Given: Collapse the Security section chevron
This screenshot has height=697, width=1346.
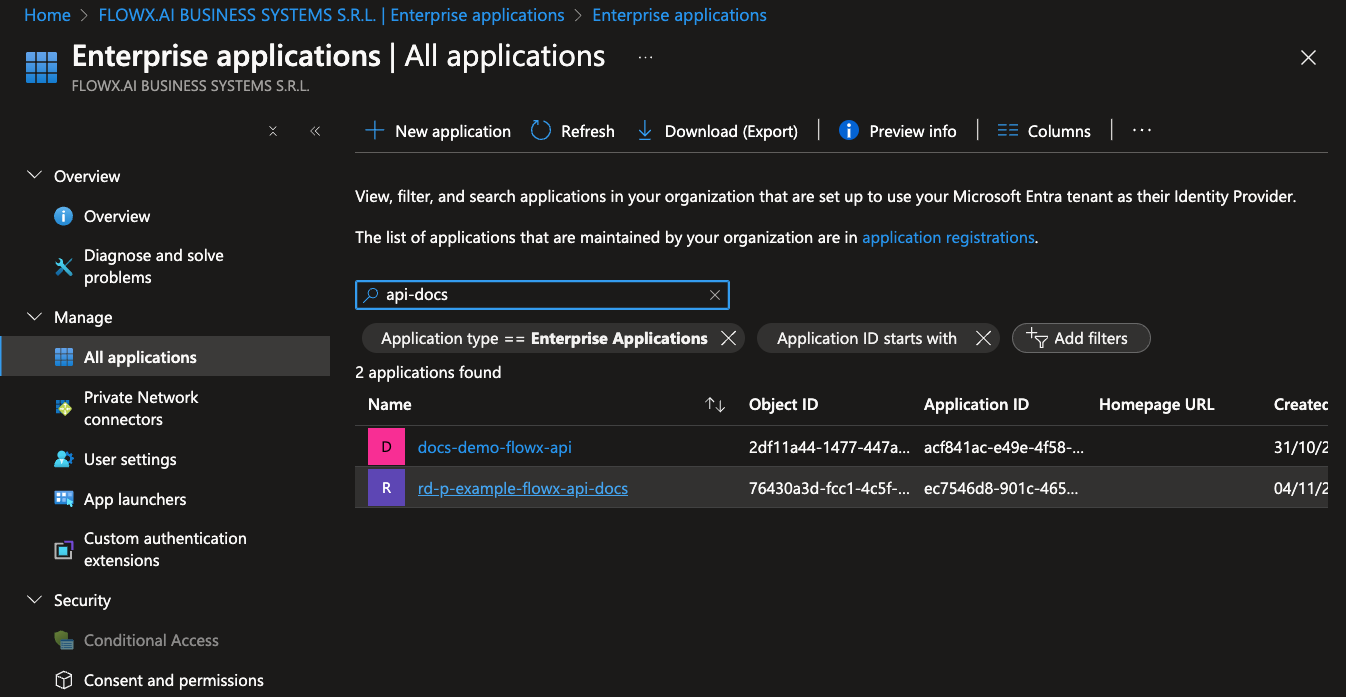Looking at the screenshot, I should click(x=35, y=600).
